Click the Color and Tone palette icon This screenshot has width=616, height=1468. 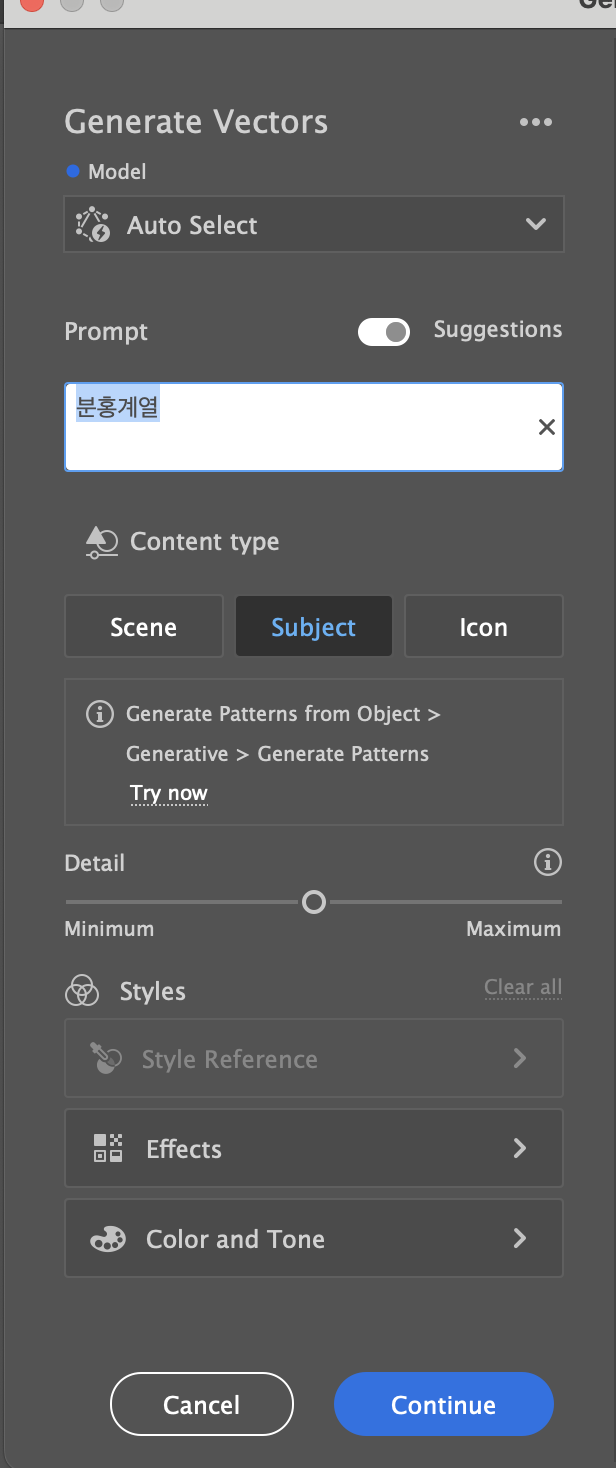point(108,1240)
